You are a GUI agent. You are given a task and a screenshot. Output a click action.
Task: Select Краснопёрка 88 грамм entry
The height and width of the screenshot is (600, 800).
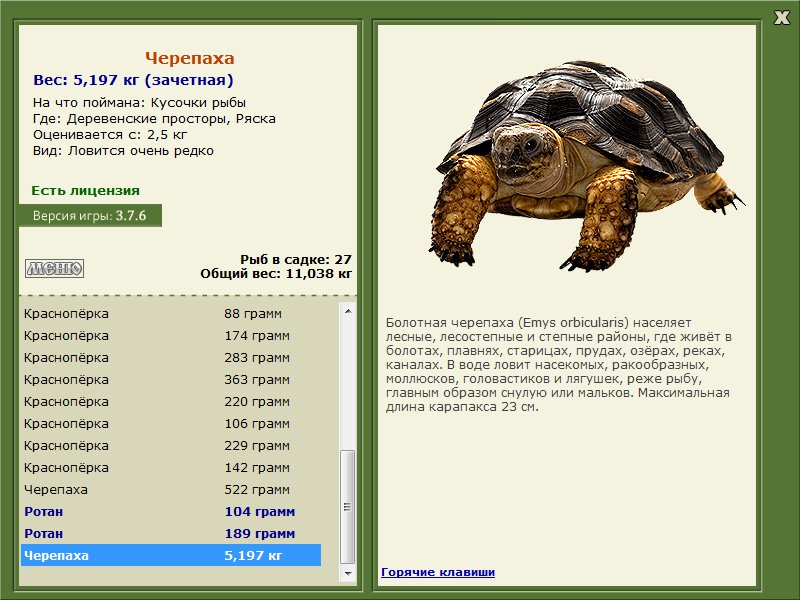171,314
